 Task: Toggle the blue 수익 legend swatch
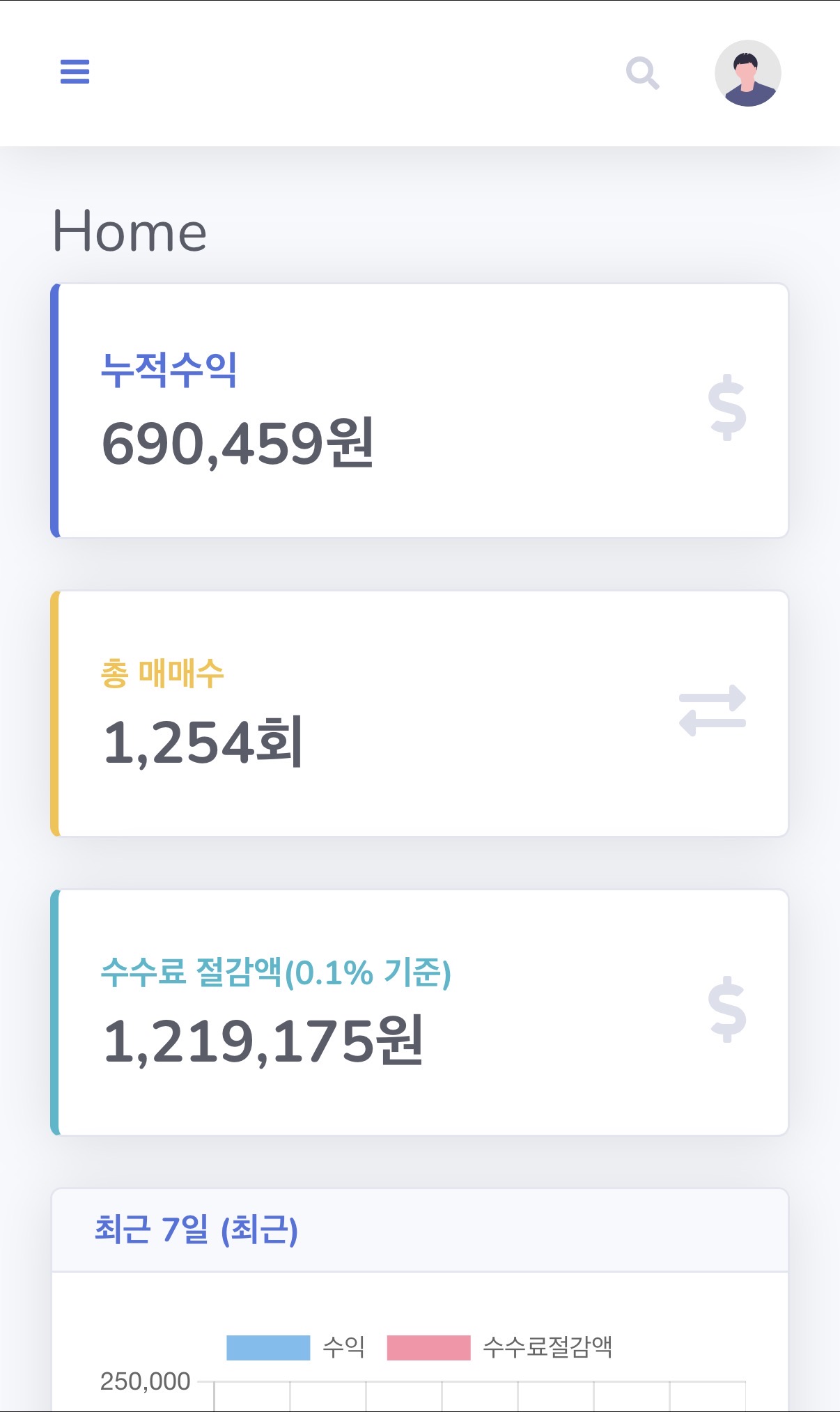pyautogui.click(x=268, y=1347)
